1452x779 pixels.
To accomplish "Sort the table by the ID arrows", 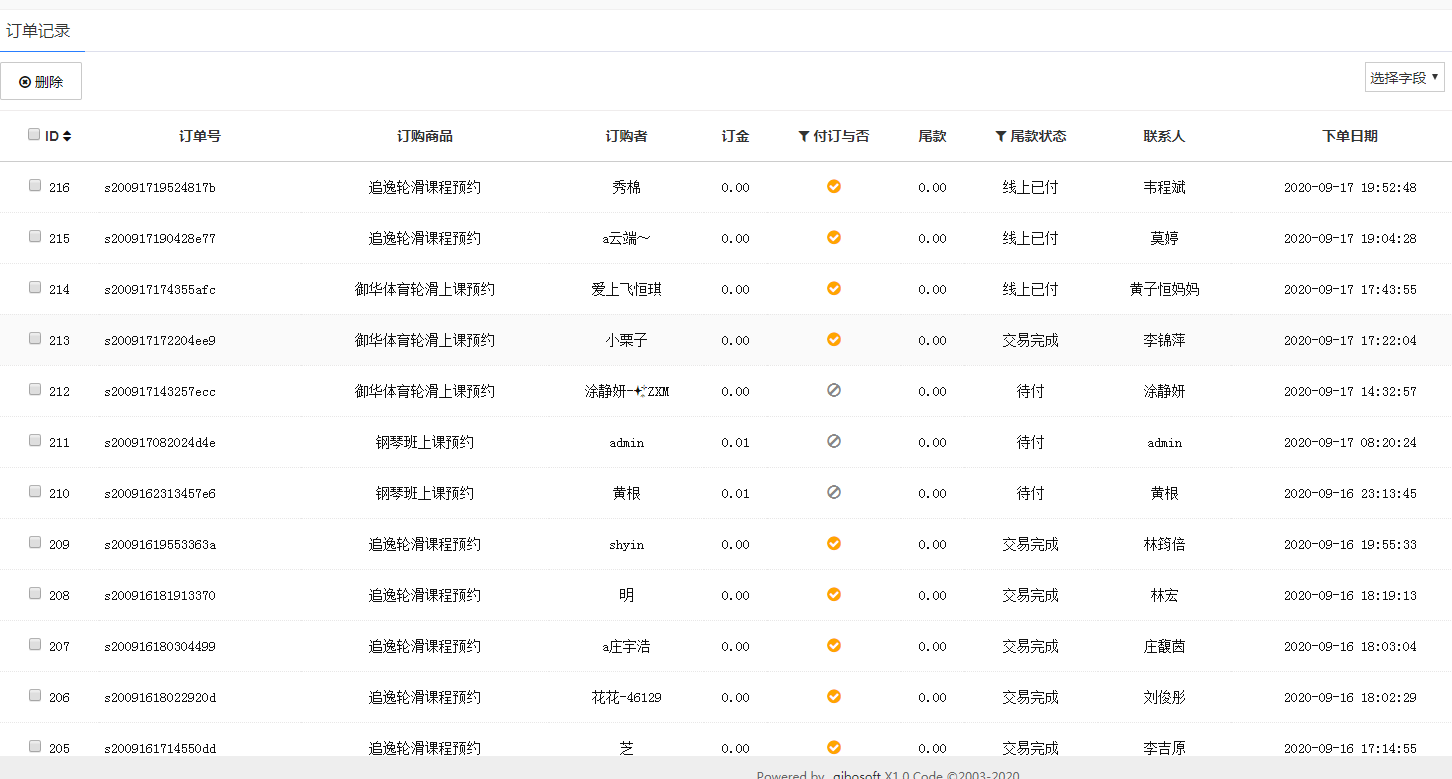I will tap(67, 136).
